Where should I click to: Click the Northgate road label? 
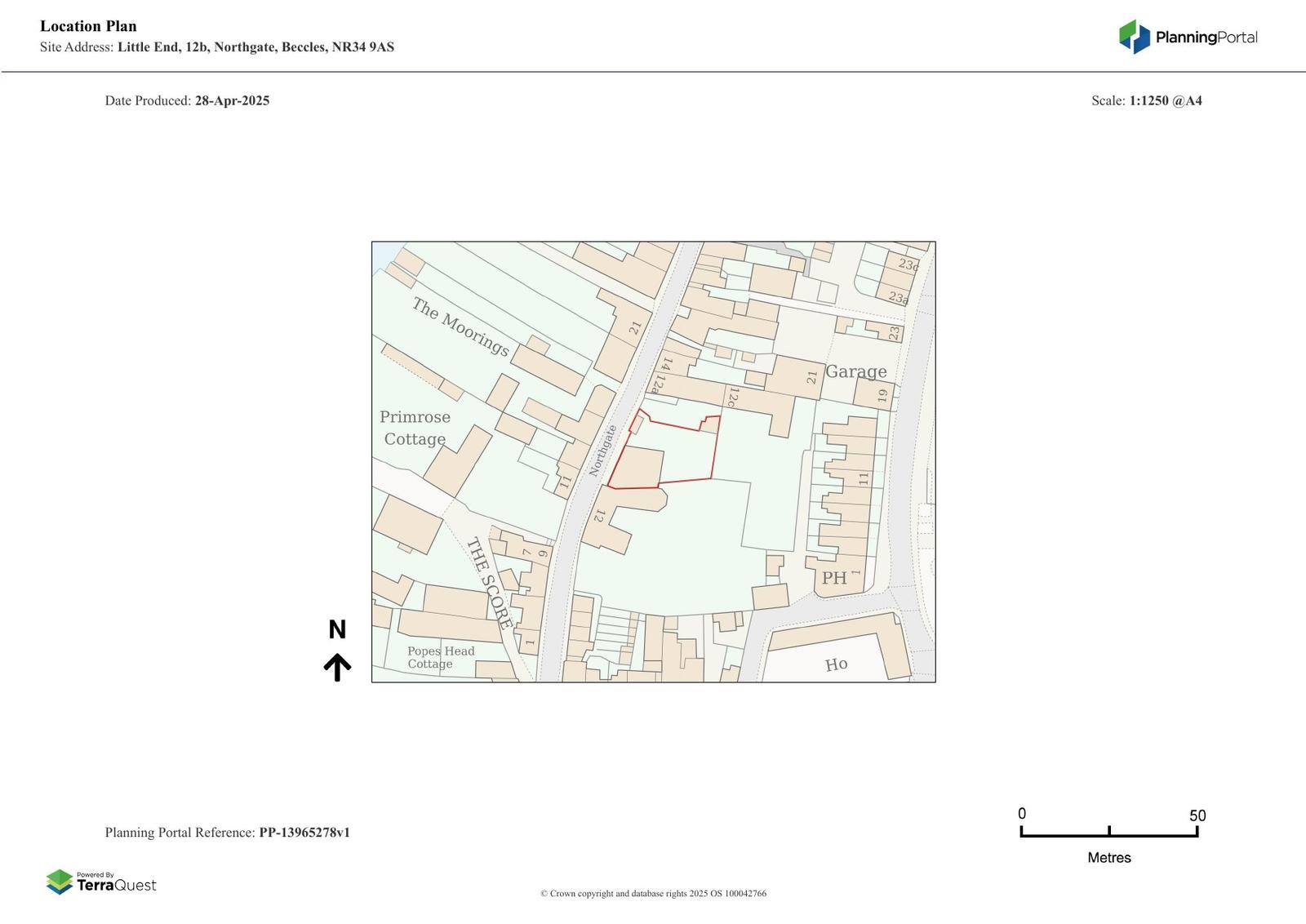coord(603,451)
